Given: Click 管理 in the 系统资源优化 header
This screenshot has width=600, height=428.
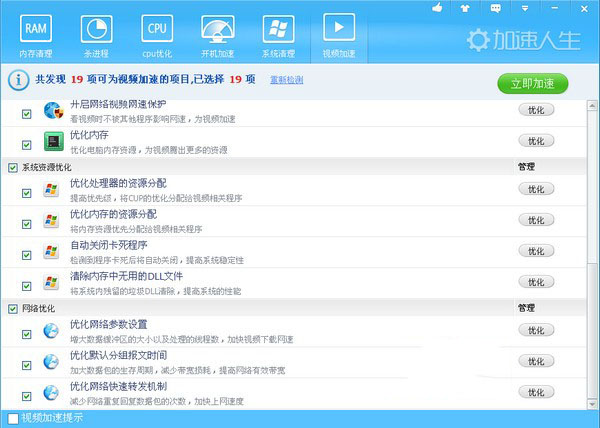Looking at the screenshot, I should [526, 167].
